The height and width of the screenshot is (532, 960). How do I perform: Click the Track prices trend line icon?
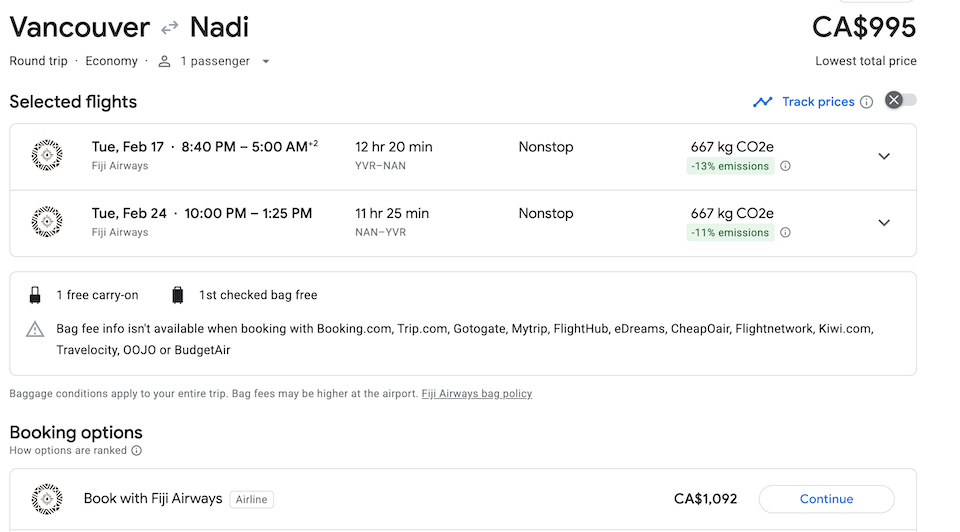pos(763,102)
